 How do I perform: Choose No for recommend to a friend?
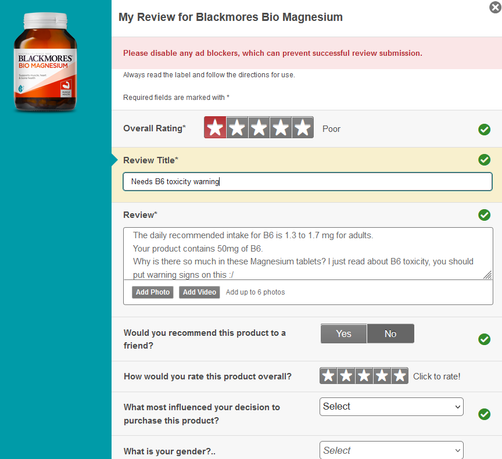(390, 333)
